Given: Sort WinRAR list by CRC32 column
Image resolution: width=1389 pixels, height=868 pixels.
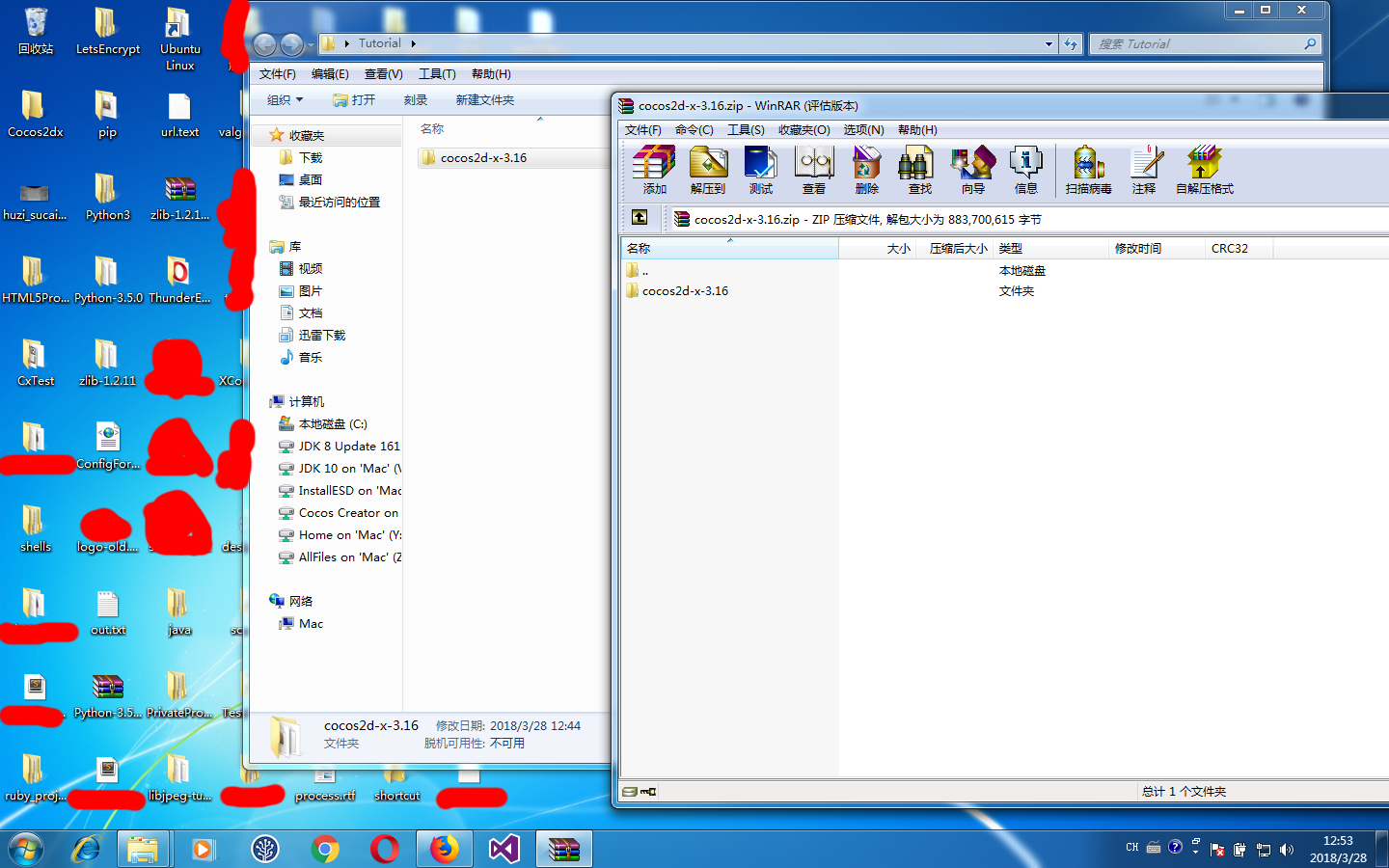Looking at the screenshot, I should tap(1239, 249).
